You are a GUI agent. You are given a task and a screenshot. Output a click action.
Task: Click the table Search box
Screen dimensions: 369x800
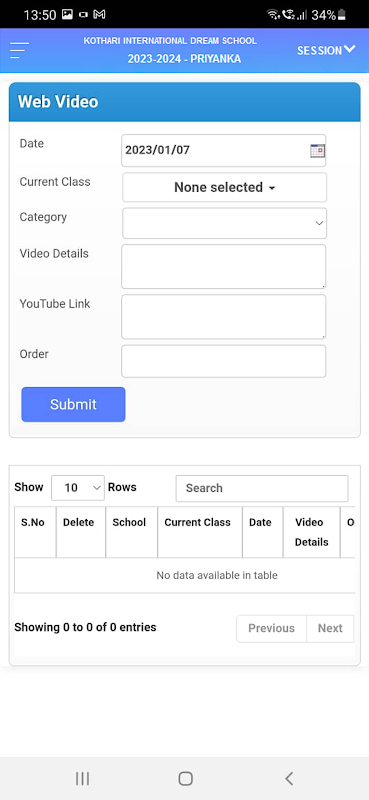262,488
